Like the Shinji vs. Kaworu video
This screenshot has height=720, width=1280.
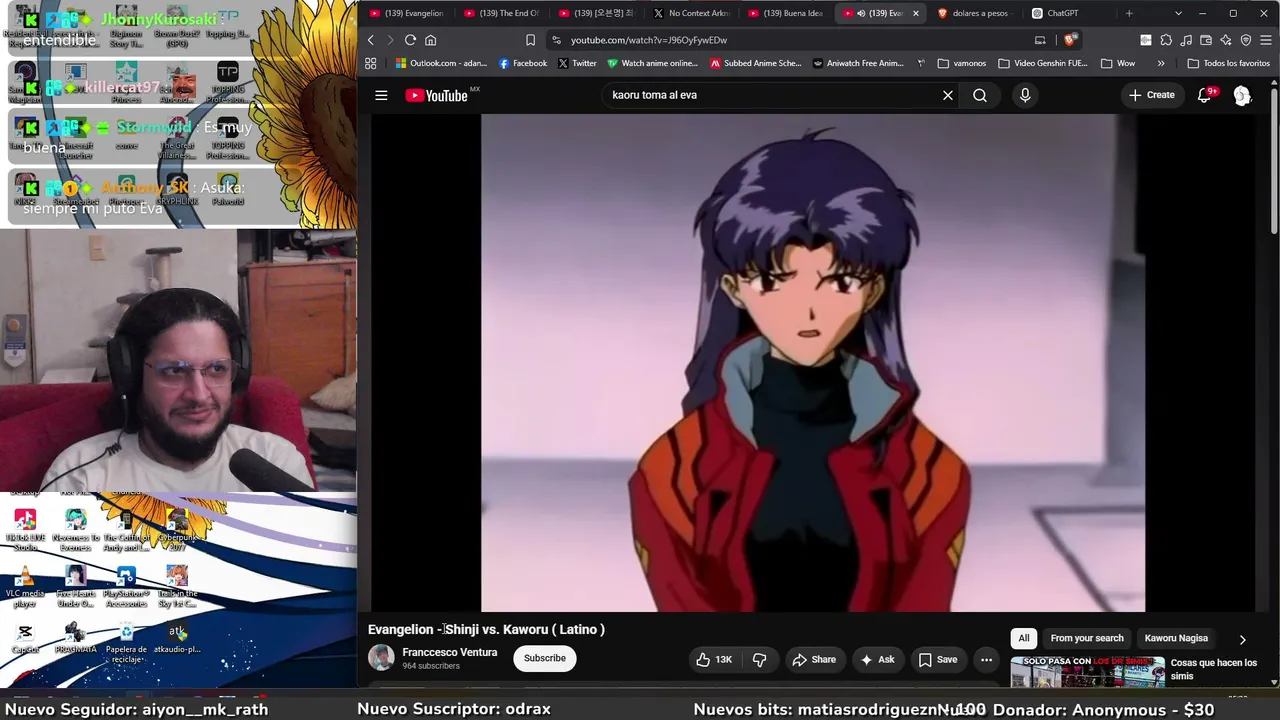(714, 660)
